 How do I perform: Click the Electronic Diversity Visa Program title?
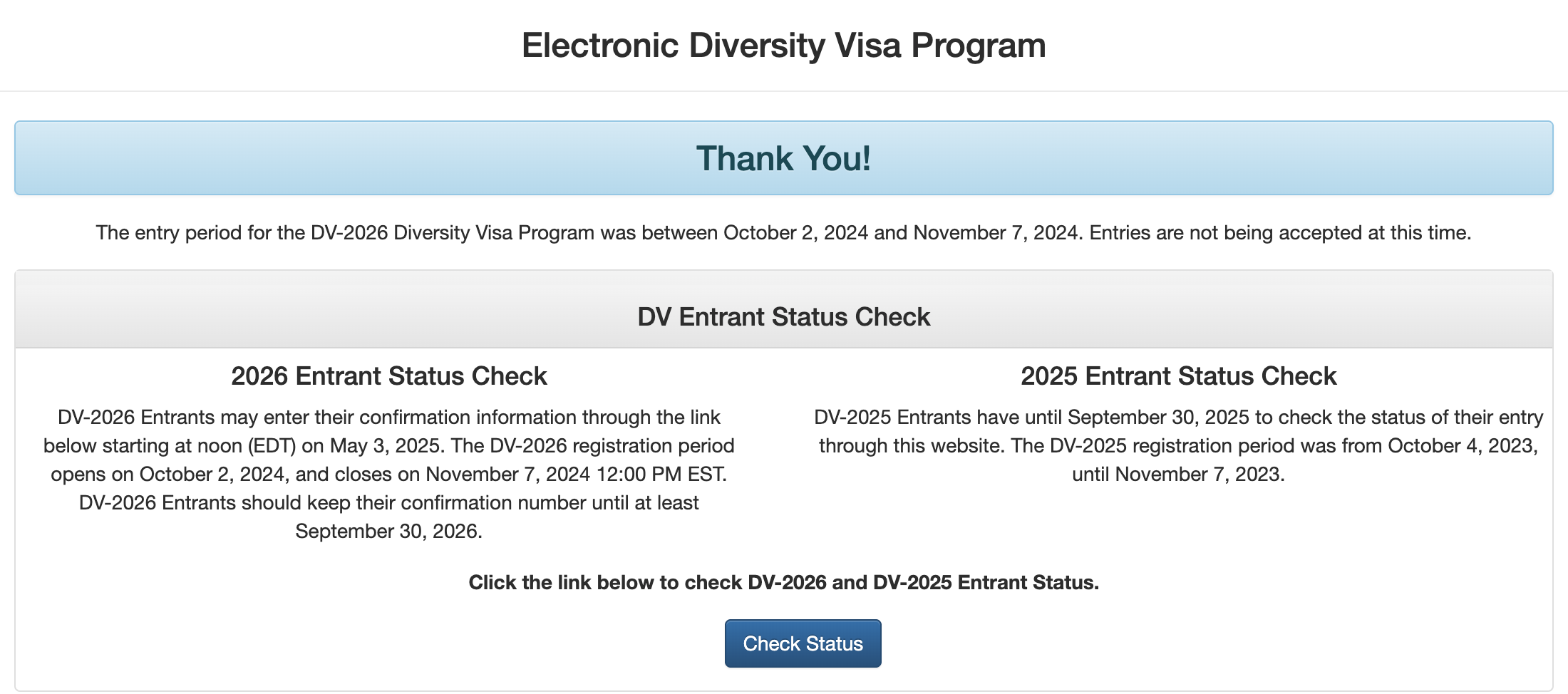coord(783,46)
